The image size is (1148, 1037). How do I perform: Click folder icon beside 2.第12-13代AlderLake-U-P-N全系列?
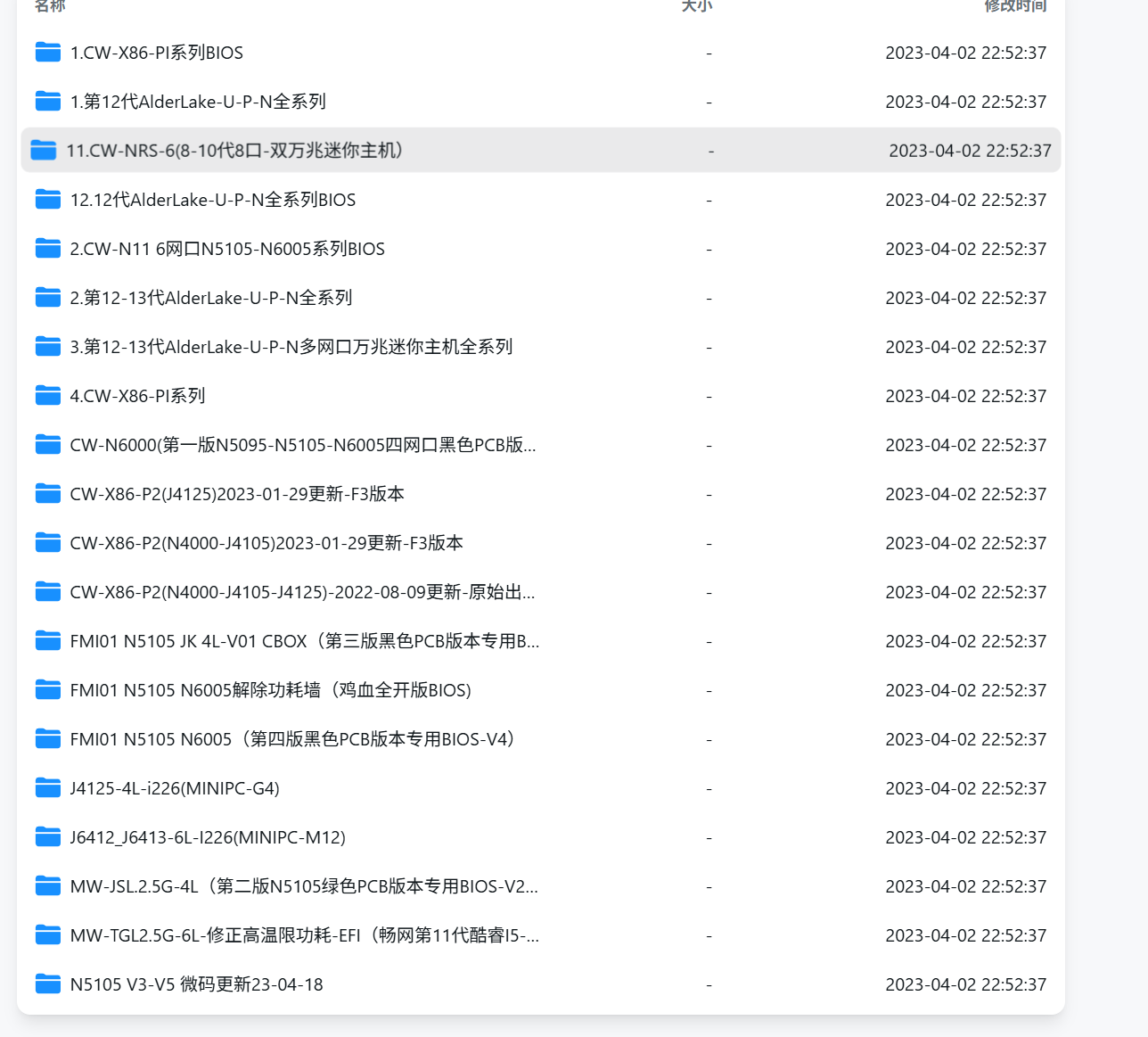pyautogui.click(x=48, y=298)
